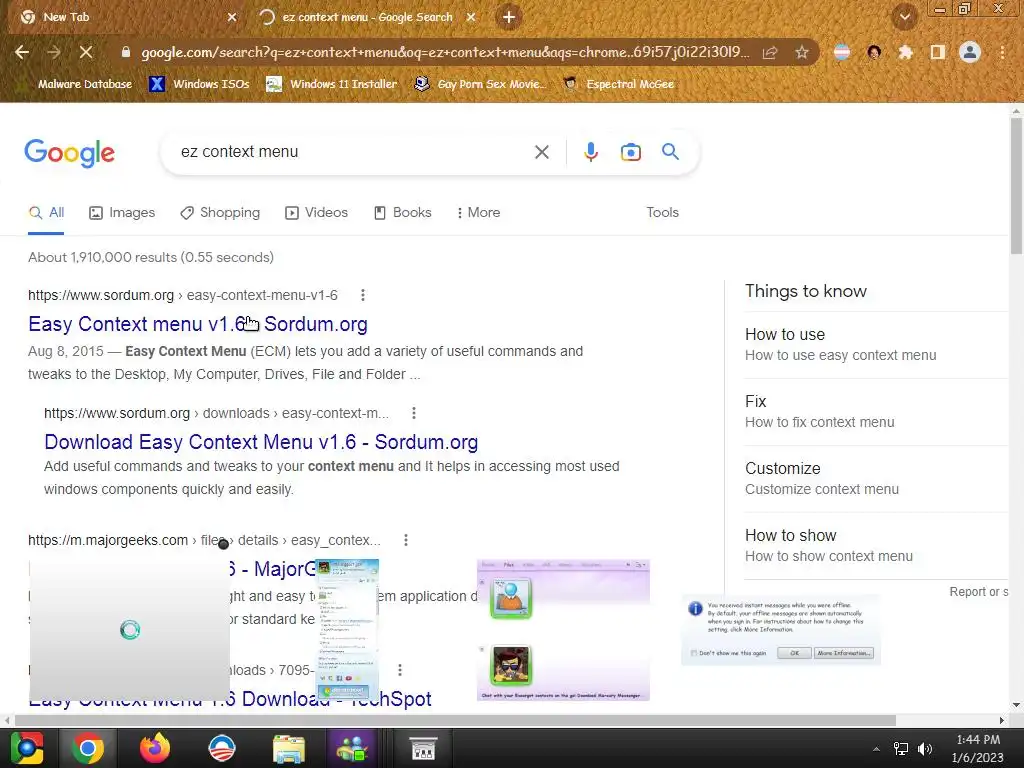The height and width of the screenshot is (768, 1024).
Task: Click the vertical page scrollbar thumb
Action: pos(1016,185)
